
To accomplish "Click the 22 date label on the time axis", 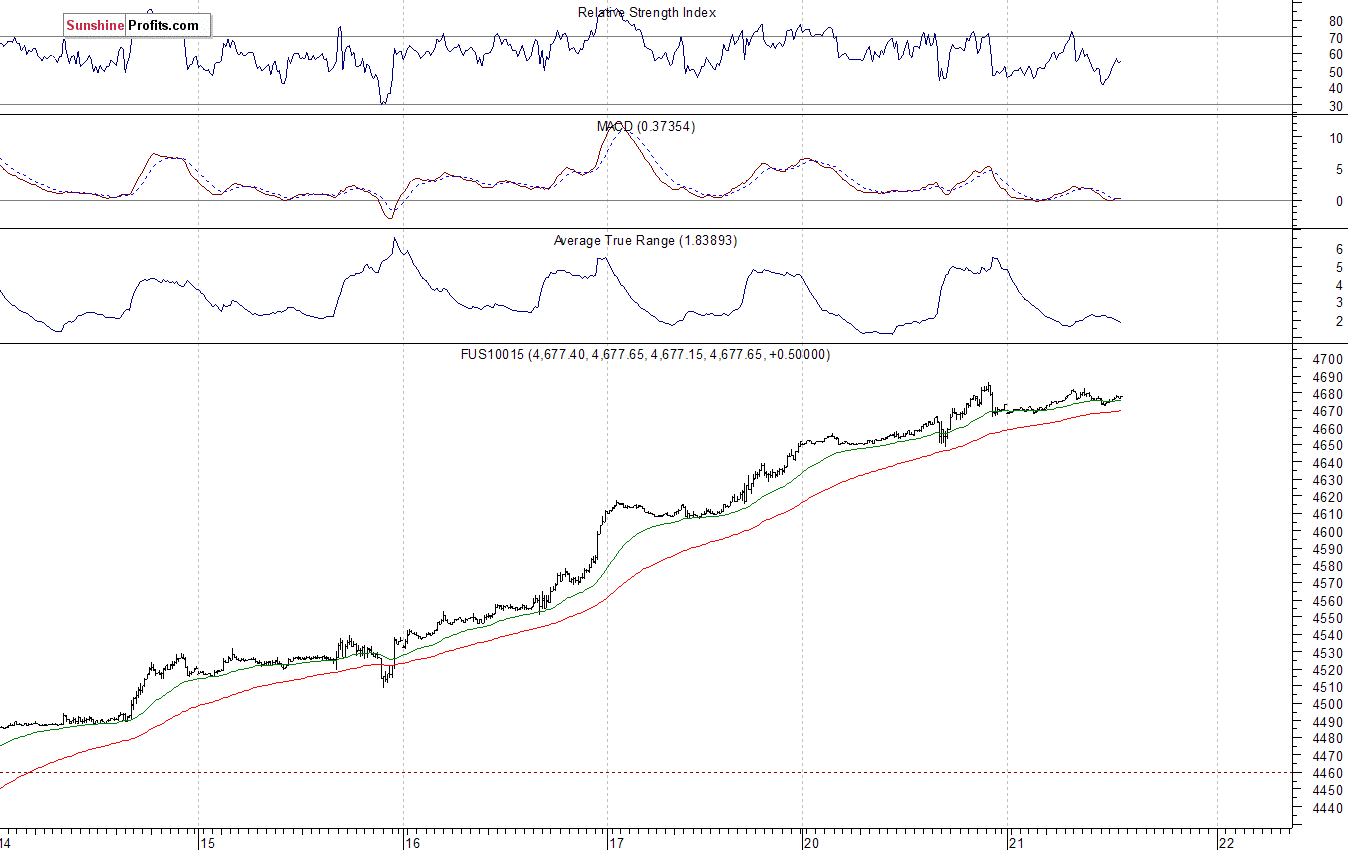I will tap(1226, 843).
